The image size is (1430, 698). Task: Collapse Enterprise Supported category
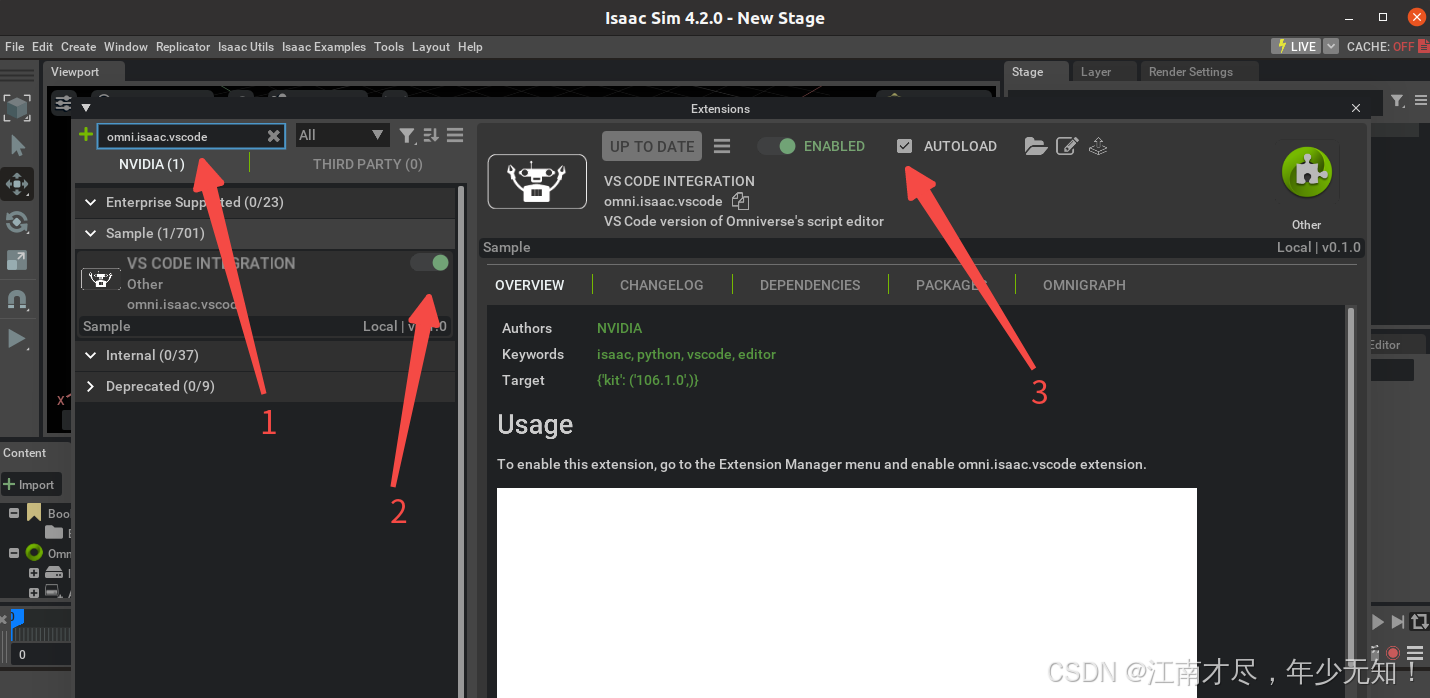(x=91, y=202)
